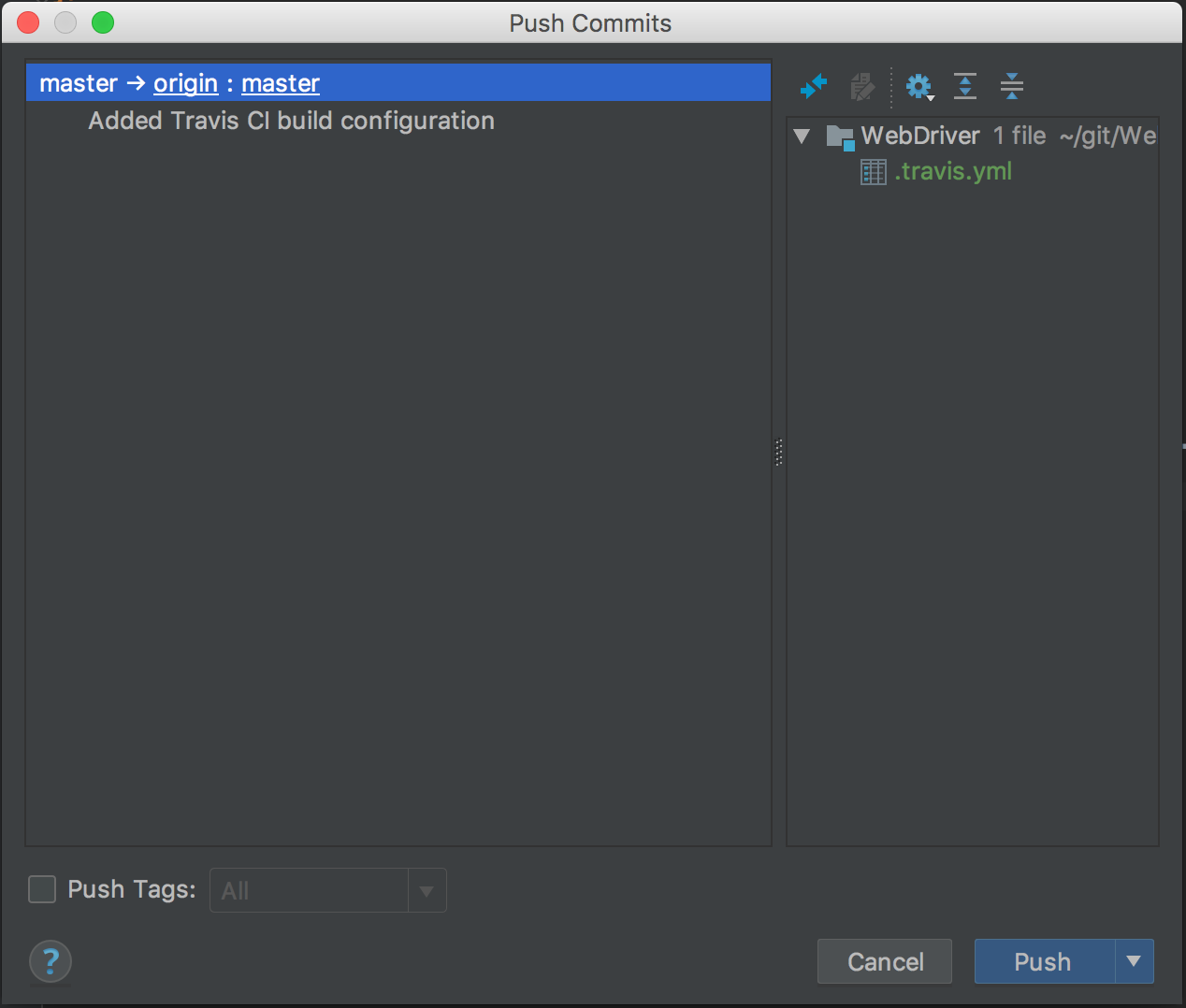Collapse the WebDriver tree node
Viewport: 1186px width, 1008px height.
point(802,137)
